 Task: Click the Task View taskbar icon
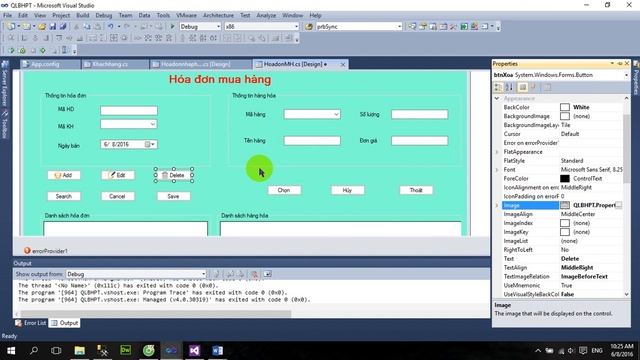56,351
